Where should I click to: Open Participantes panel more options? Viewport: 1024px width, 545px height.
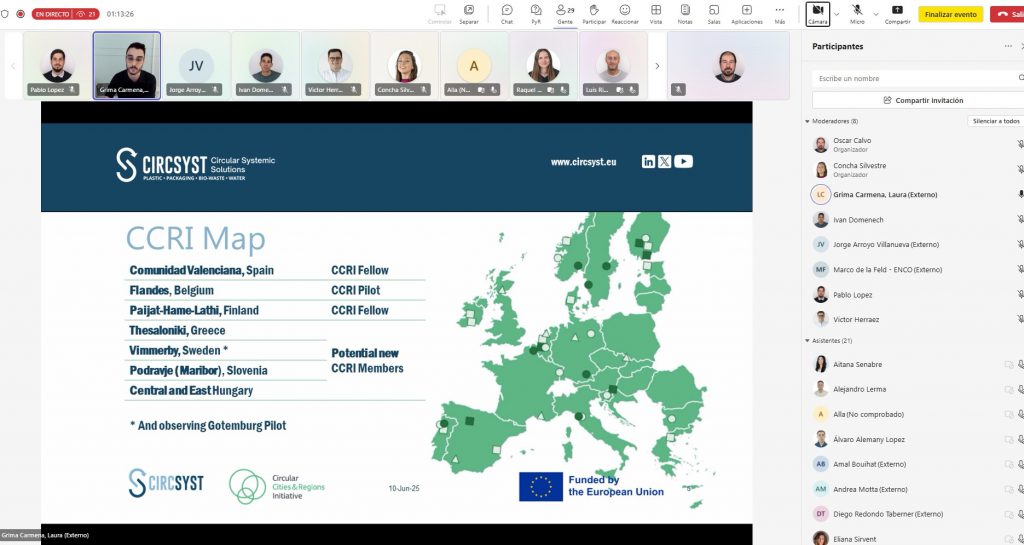click(1008, 46)
